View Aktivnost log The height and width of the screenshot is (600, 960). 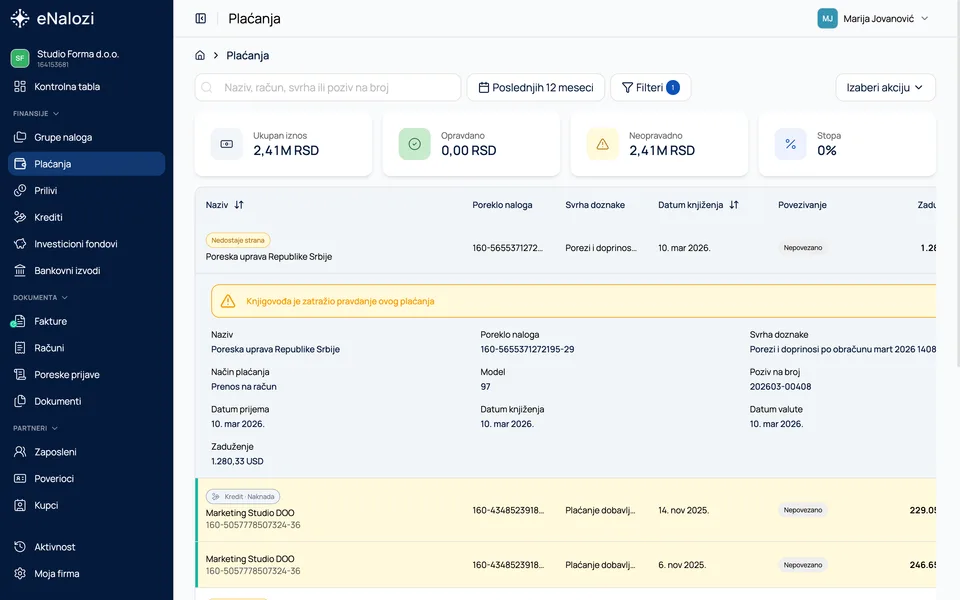pyautogui.click(x=86, y=547)
